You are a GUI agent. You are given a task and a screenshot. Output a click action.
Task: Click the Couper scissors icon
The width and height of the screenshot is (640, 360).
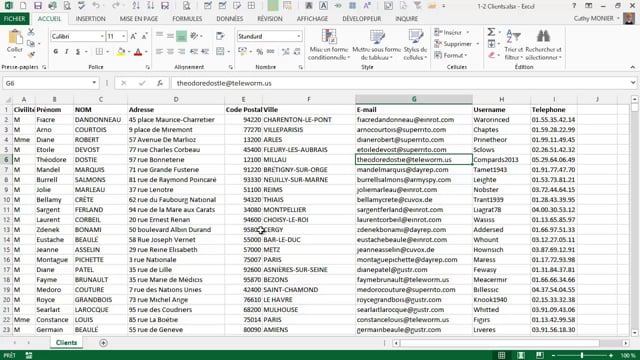(31, 32)
